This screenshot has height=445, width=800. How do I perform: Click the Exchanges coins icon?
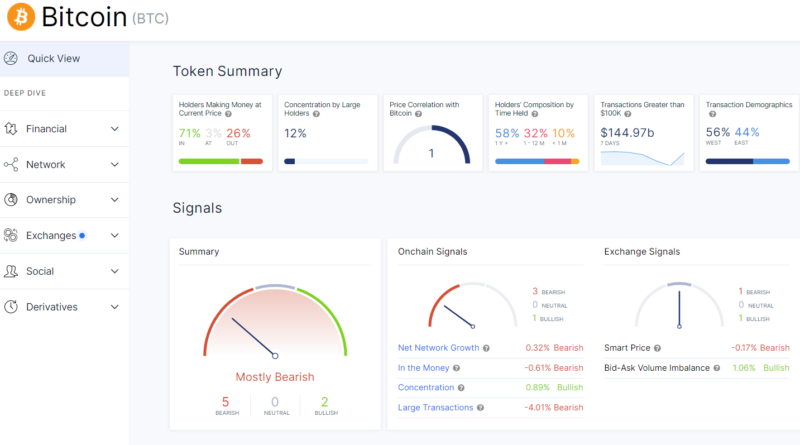[11, 235]
